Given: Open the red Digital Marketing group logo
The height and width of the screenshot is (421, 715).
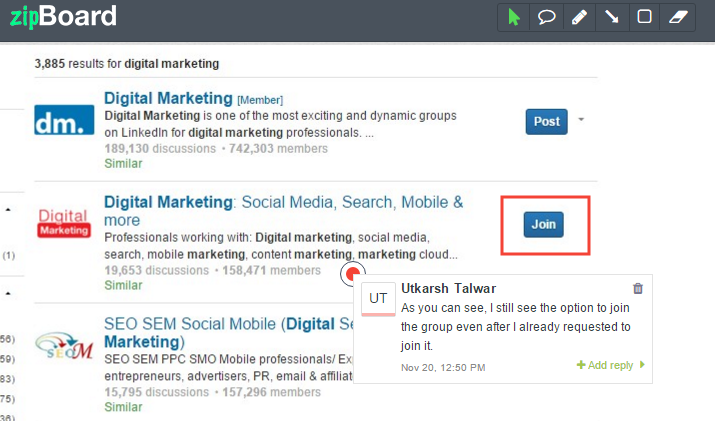Looking at the screenshot, I should coord(63,223).
